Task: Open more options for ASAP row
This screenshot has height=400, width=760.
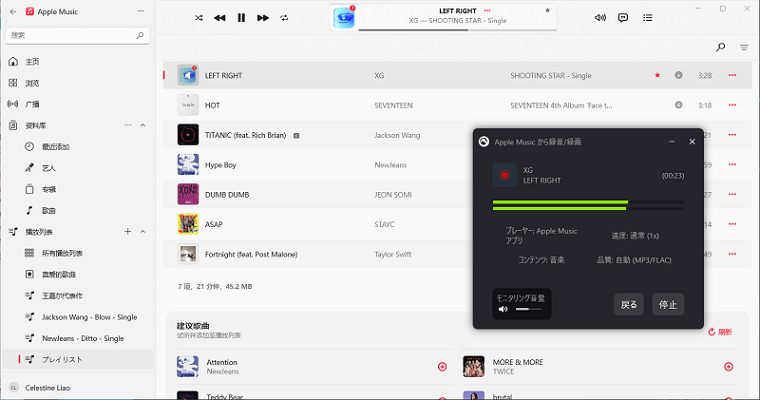Action: coord(732,224)
